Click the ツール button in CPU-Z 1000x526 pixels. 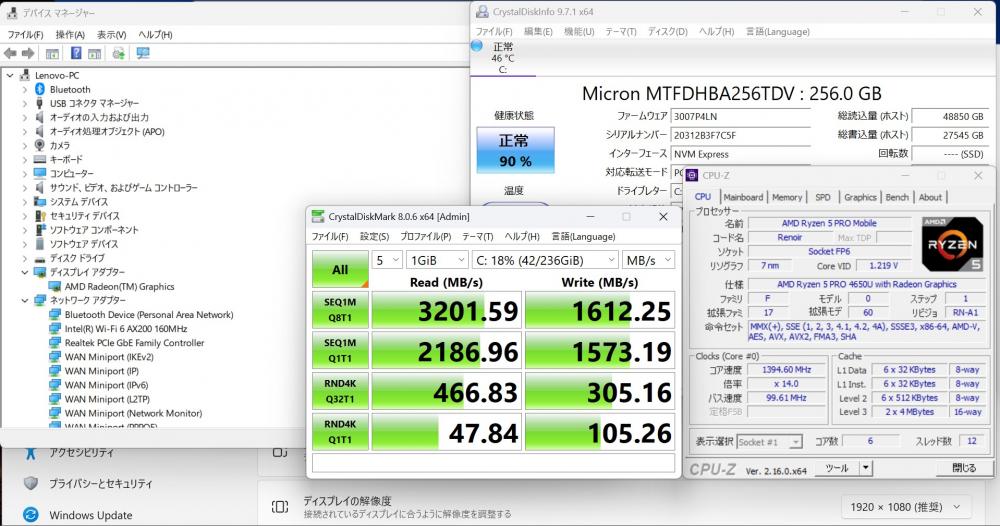click(837, 468)
